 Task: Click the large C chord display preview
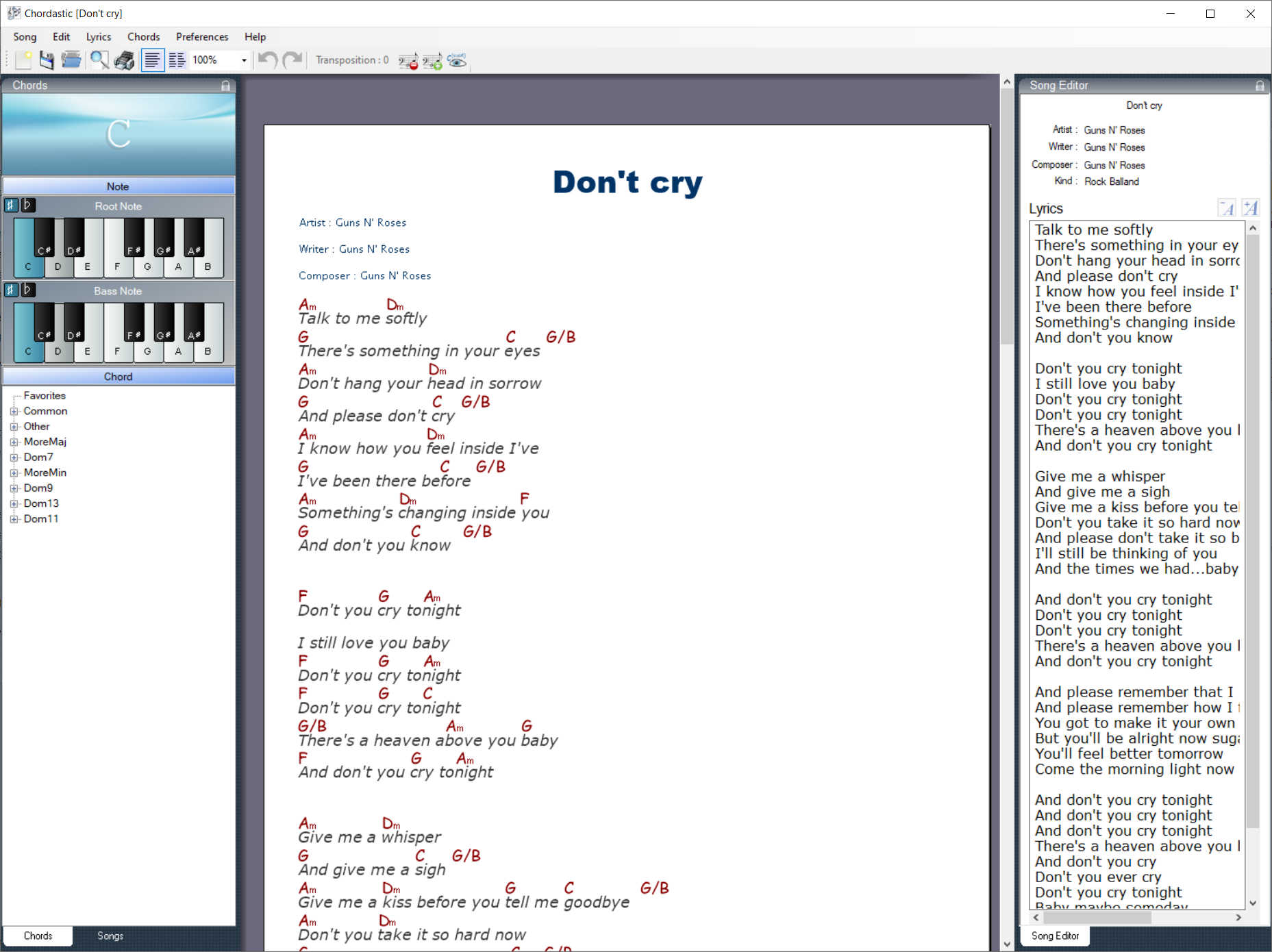click(x=119, y=134)
